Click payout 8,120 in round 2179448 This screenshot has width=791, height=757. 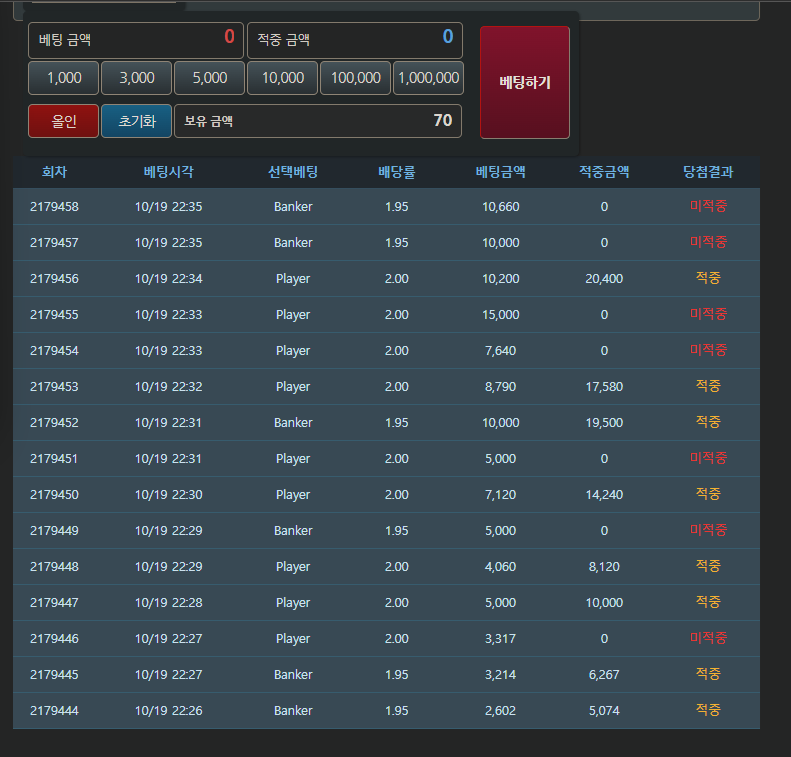click(x=604, y=567)
